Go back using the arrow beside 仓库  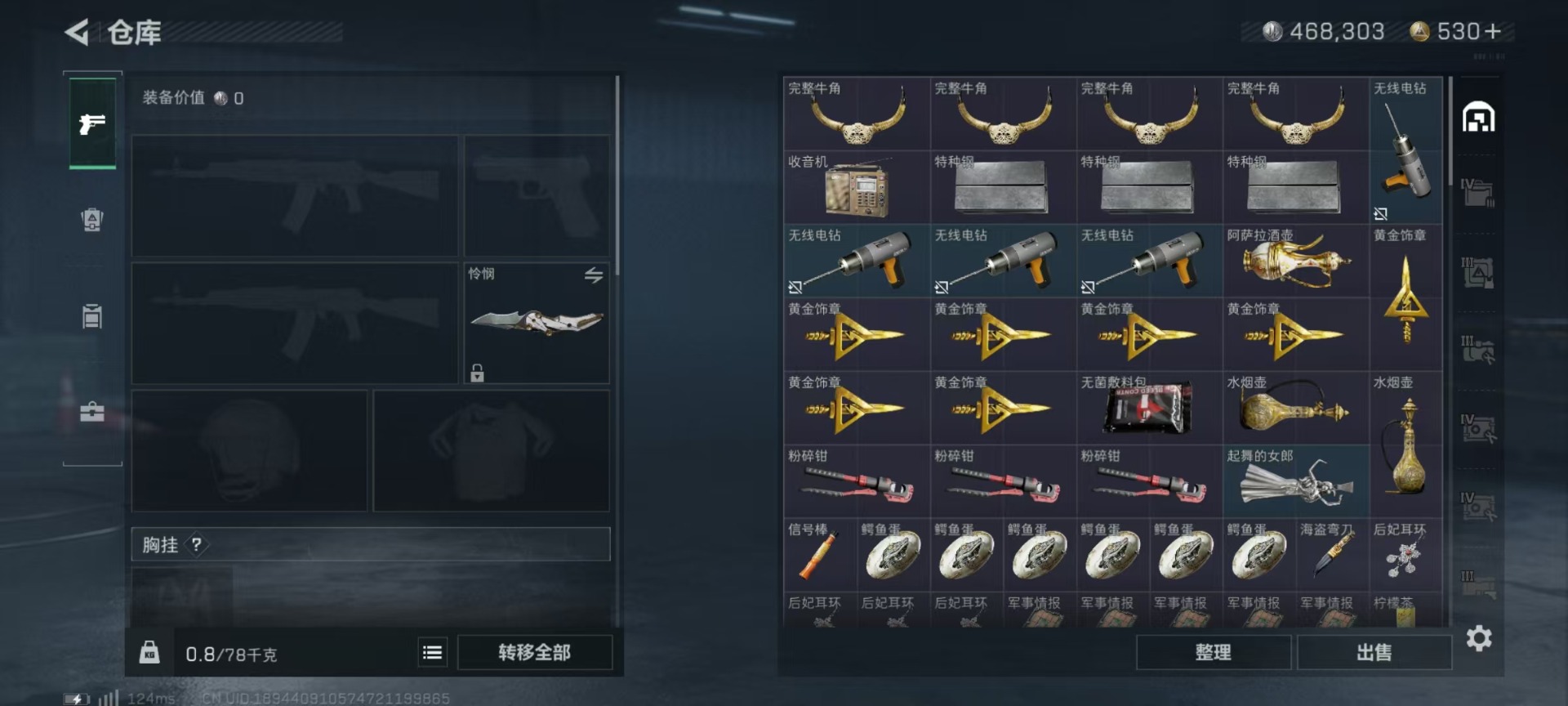pos(77,33)
